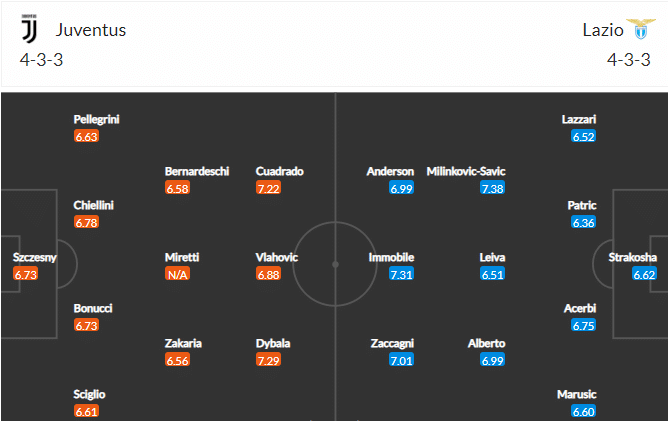
Task: Select Cuadrado's 7.22 rating badge
Action: click(x=268, y=188)
